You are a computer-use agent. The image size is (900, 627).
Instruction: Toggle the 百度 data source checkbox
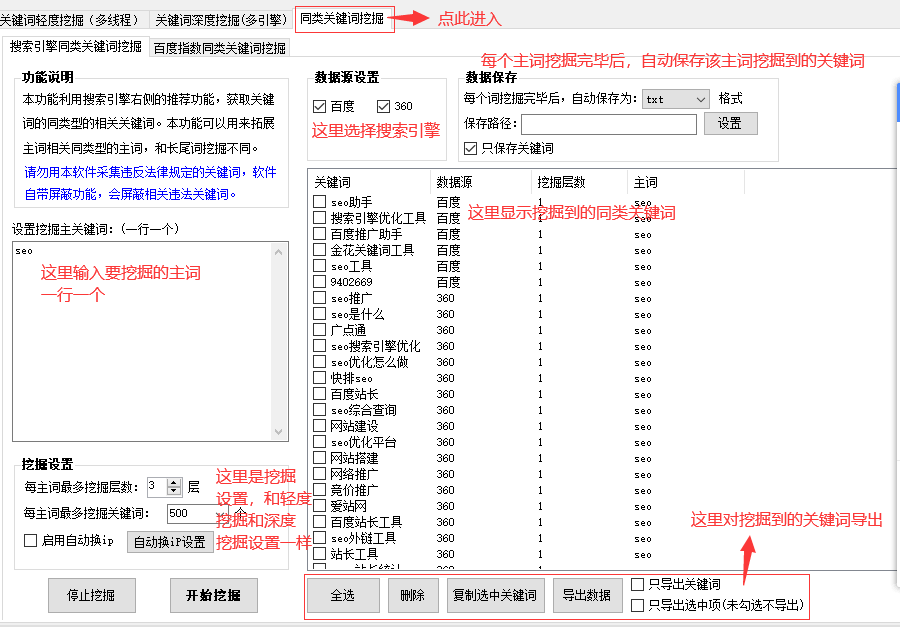[320, 106]
